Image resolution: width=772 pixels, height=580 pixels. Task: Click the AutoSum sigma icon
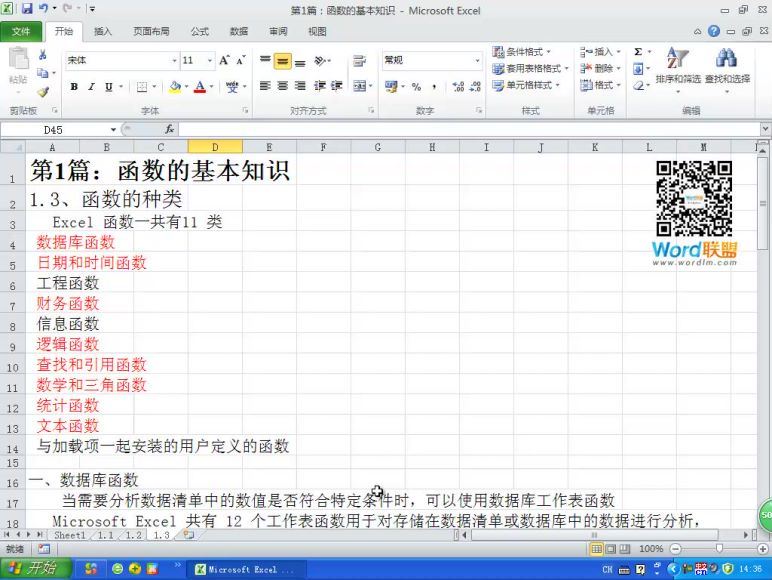638,52
